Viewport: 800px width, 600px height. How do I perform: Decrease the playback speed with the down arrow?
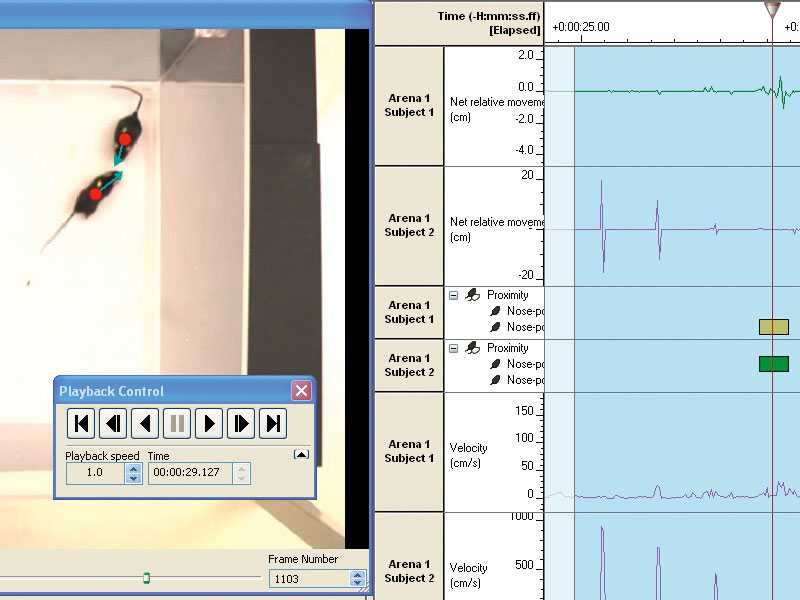point(133,478)
